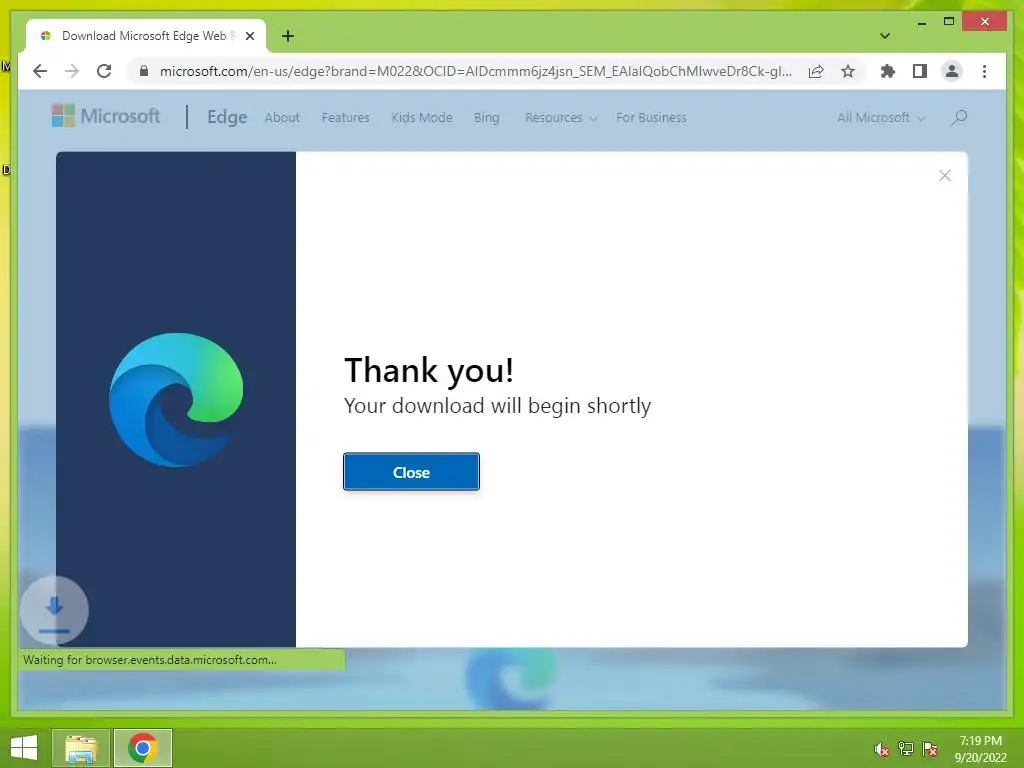Open the Chrome profile avatar
The image size is (1024, 768).
point(952,71)
